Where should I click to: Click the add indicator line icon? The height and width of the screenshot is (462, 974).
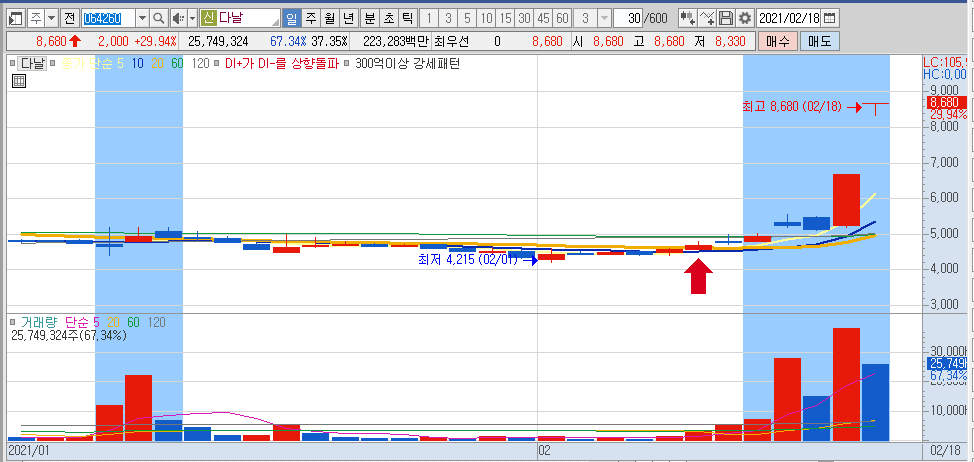click(707, 19)
